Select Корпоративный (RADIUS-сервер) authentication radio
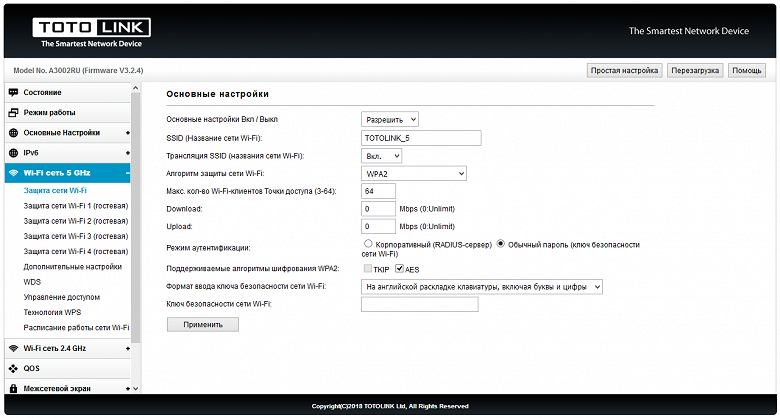 coord(368,244)
